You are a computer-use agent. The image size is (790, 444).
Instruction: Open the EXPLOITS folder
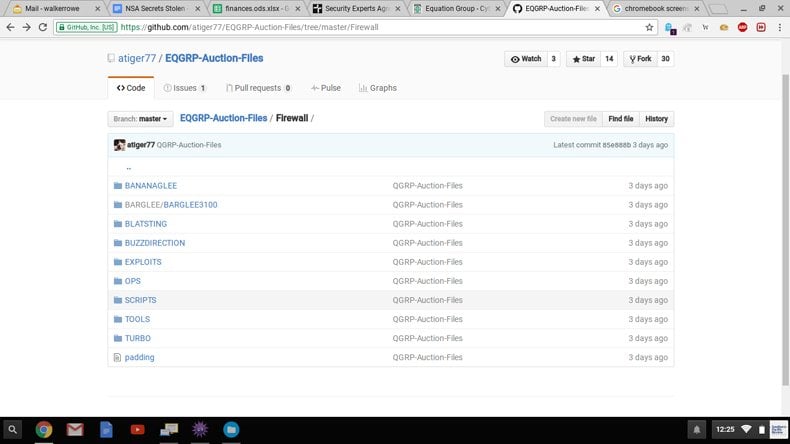click(143, 262)
